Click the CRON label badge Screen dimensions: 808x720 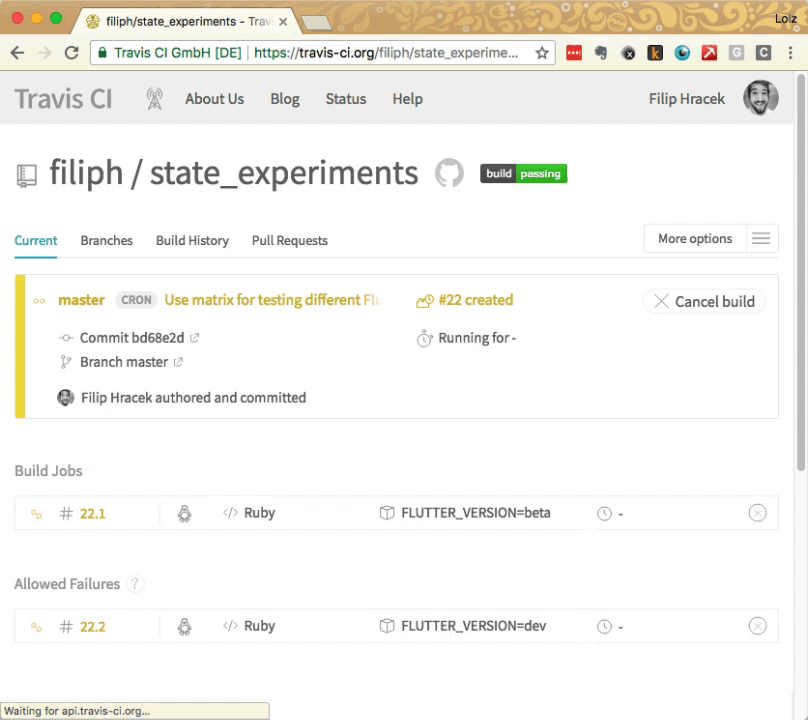[136, 300]
